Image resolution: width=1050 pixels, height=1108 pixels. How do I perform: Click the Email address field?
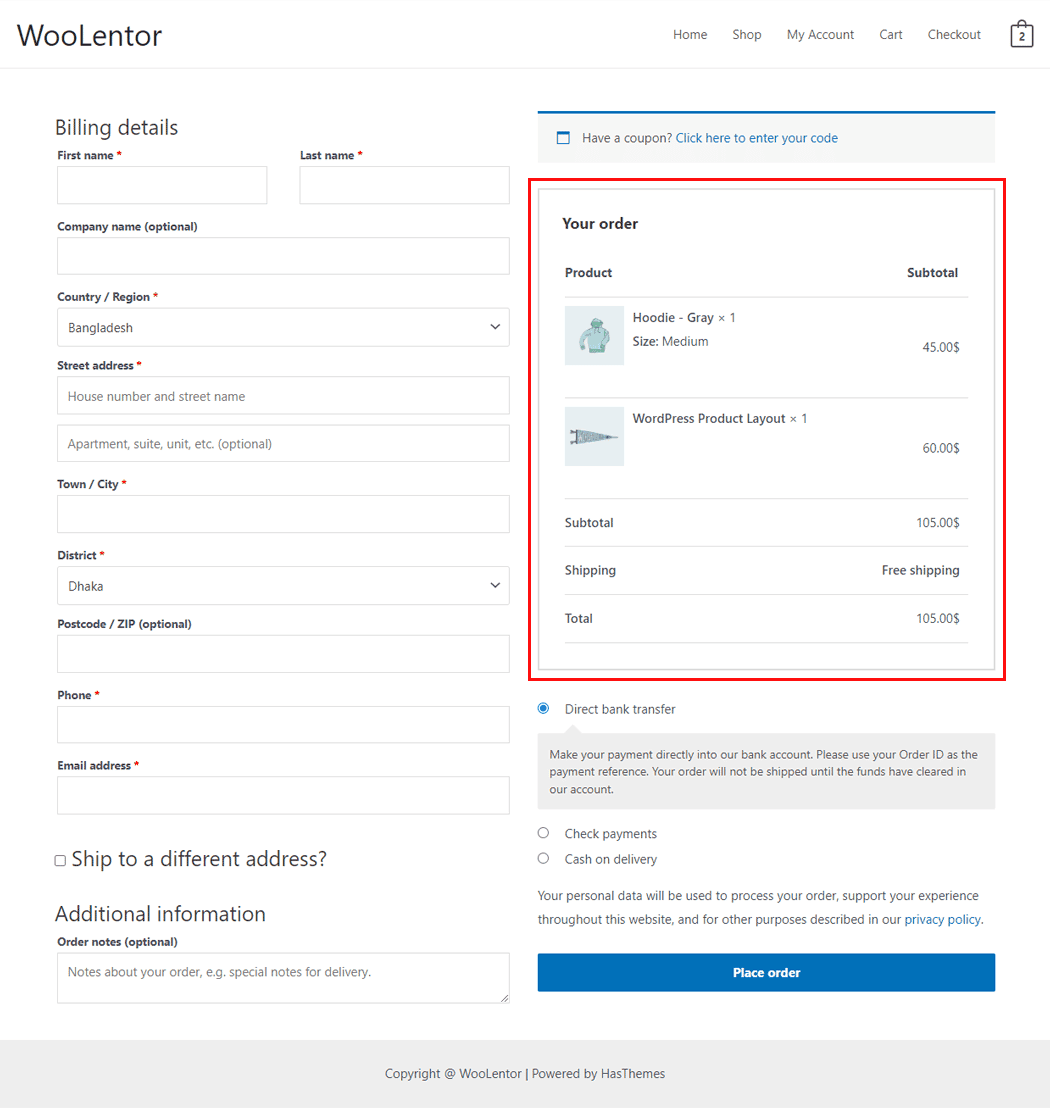coord(283,796)
